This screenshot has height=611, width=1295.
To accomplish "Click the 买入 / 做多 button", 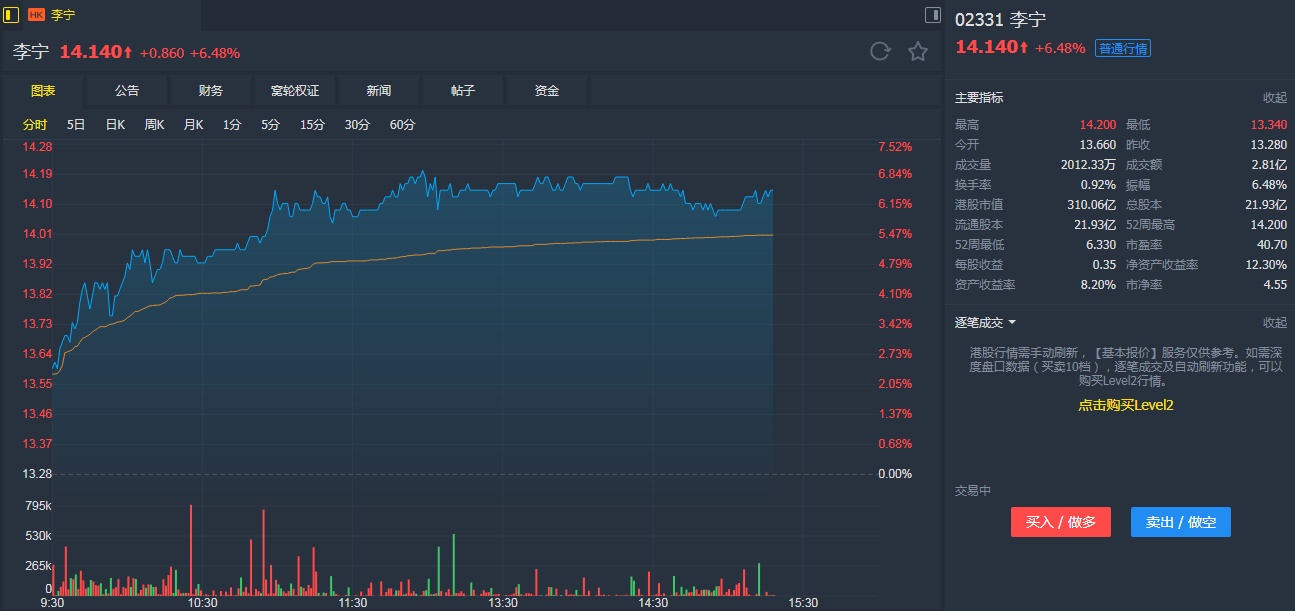I will point(1060,522).
